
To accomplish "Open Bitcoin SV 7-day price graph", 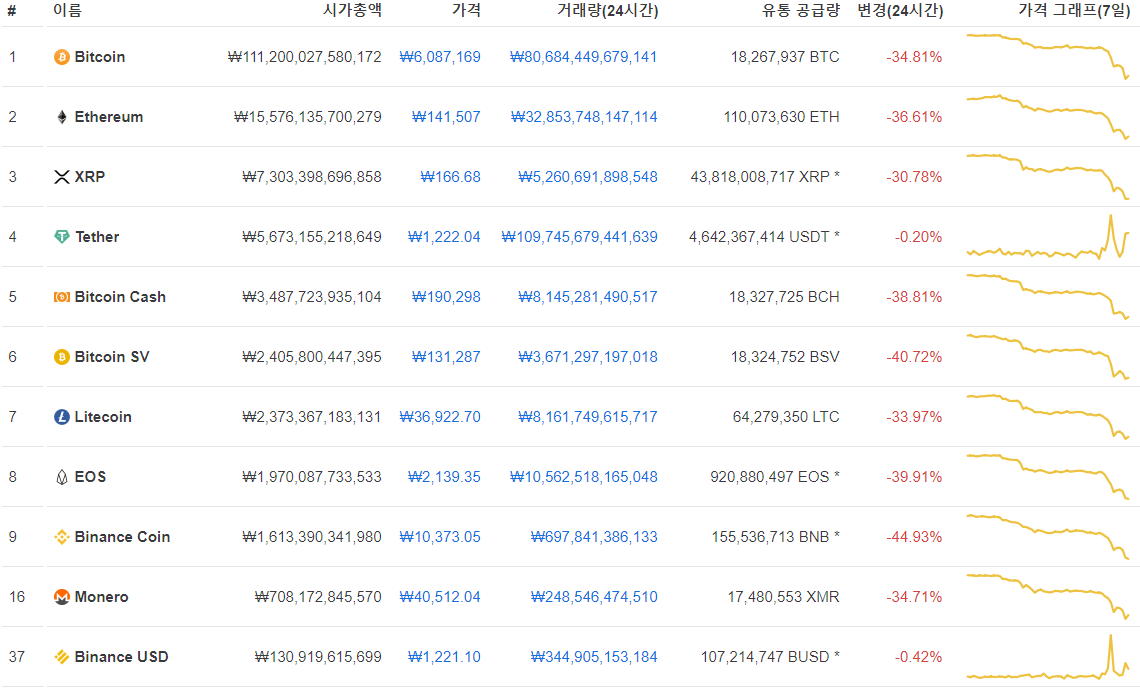I will coord(1048,356).
